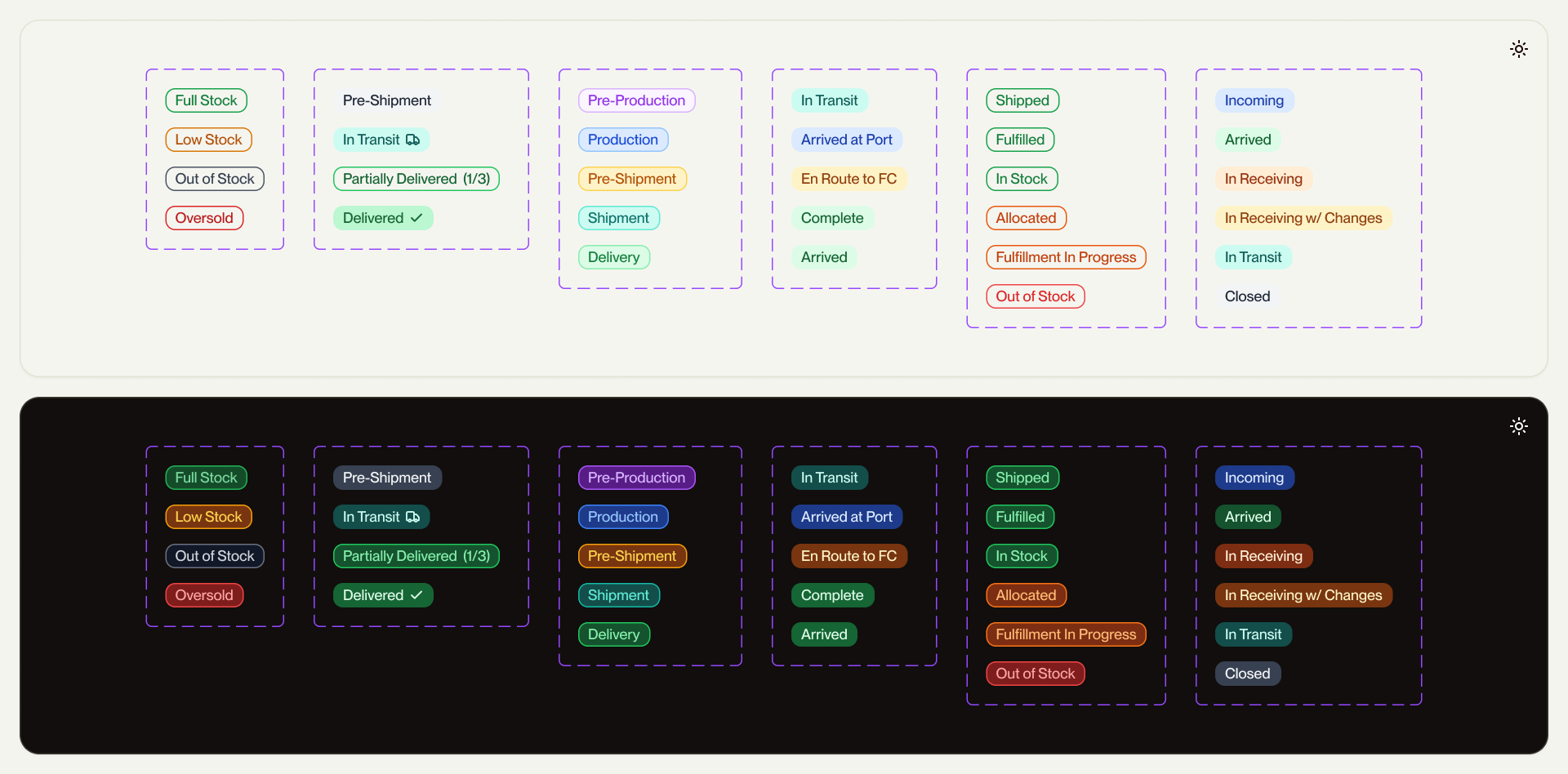Click the light Oversold badge
1568x774 pixels.
tap(204, 218)
